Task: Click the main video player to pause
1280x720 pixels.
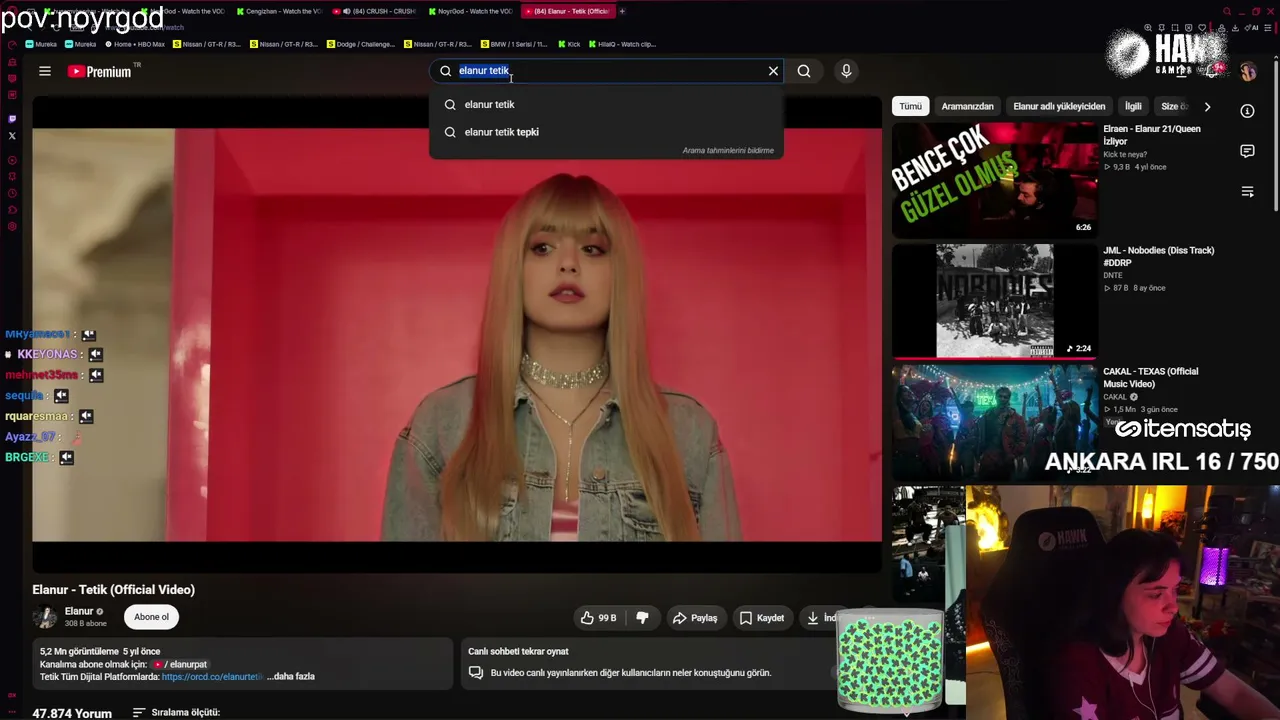Action: (457, 335)
